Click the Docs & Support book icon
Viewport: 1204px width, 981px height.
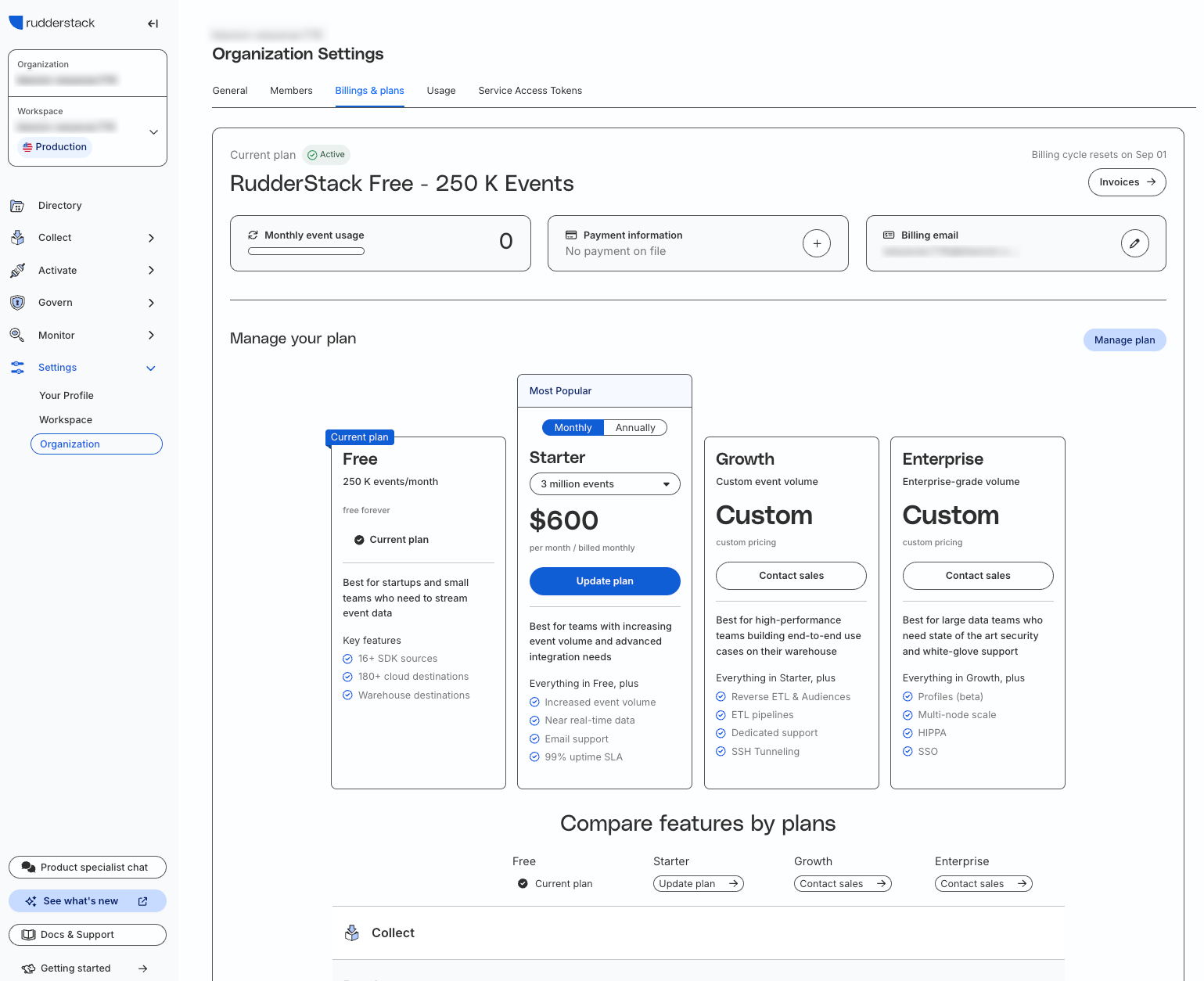click(29, 935)
